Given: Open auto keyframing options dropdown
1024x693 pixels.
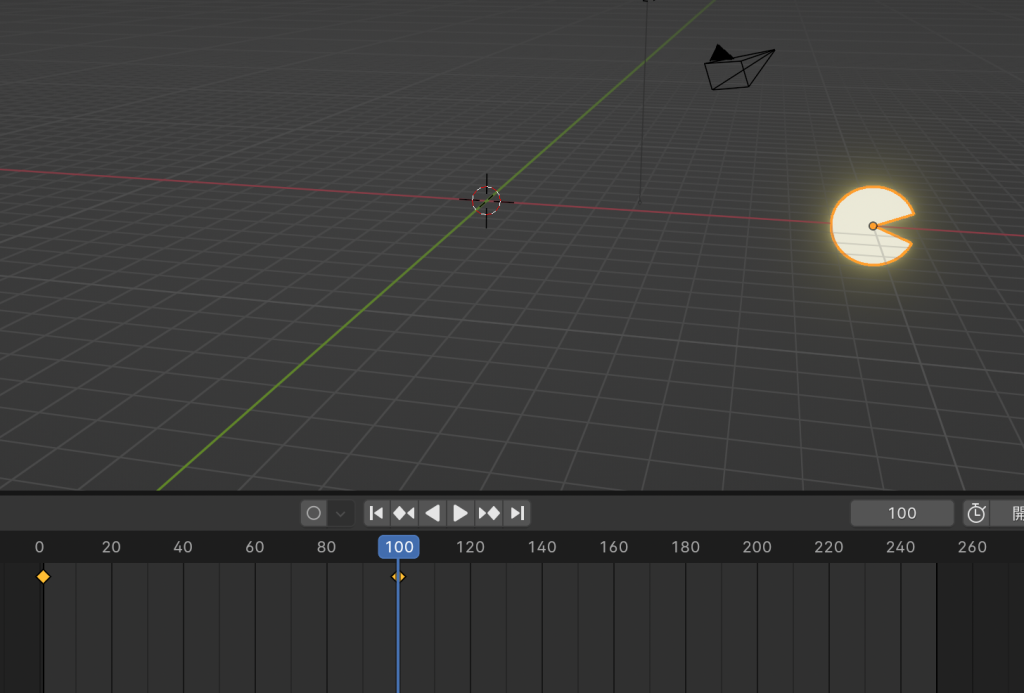Looking at the screenshot, I should (341, 513).
